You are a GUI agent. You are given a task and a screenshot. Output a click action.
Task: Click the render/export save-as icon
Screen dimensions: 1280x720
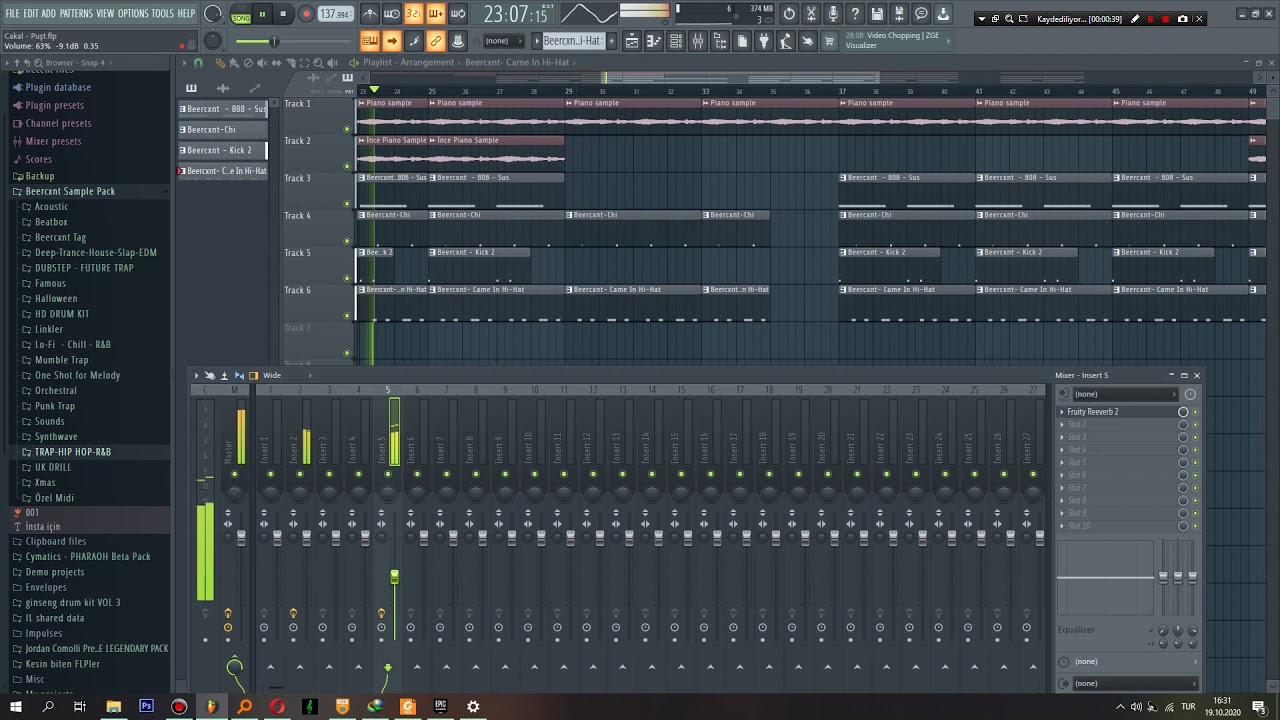click(x=900, y=14)
